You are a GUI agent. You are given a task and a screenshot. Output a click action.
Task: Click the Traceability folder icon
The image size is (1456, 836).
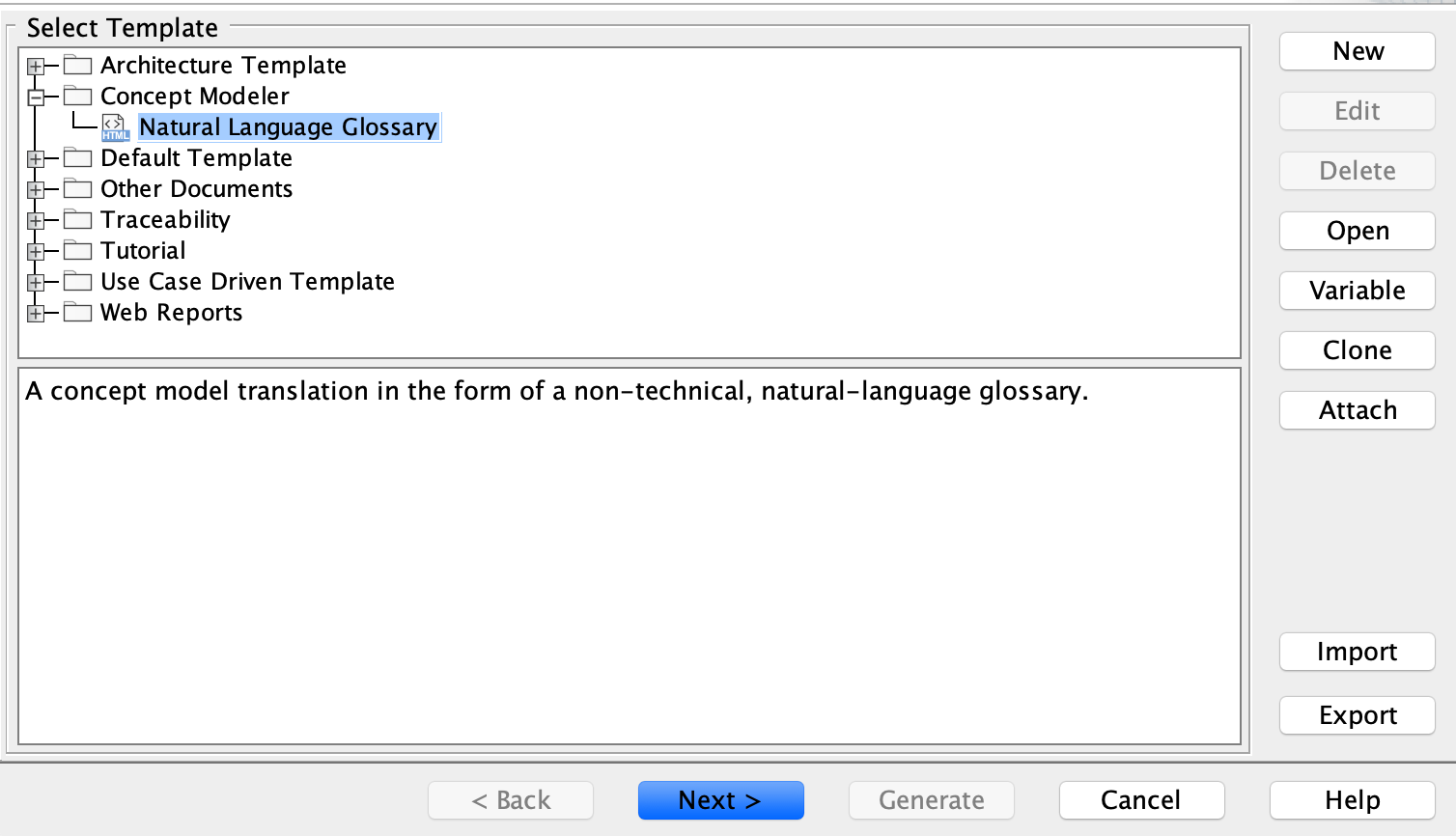click(x=78, y=220)
